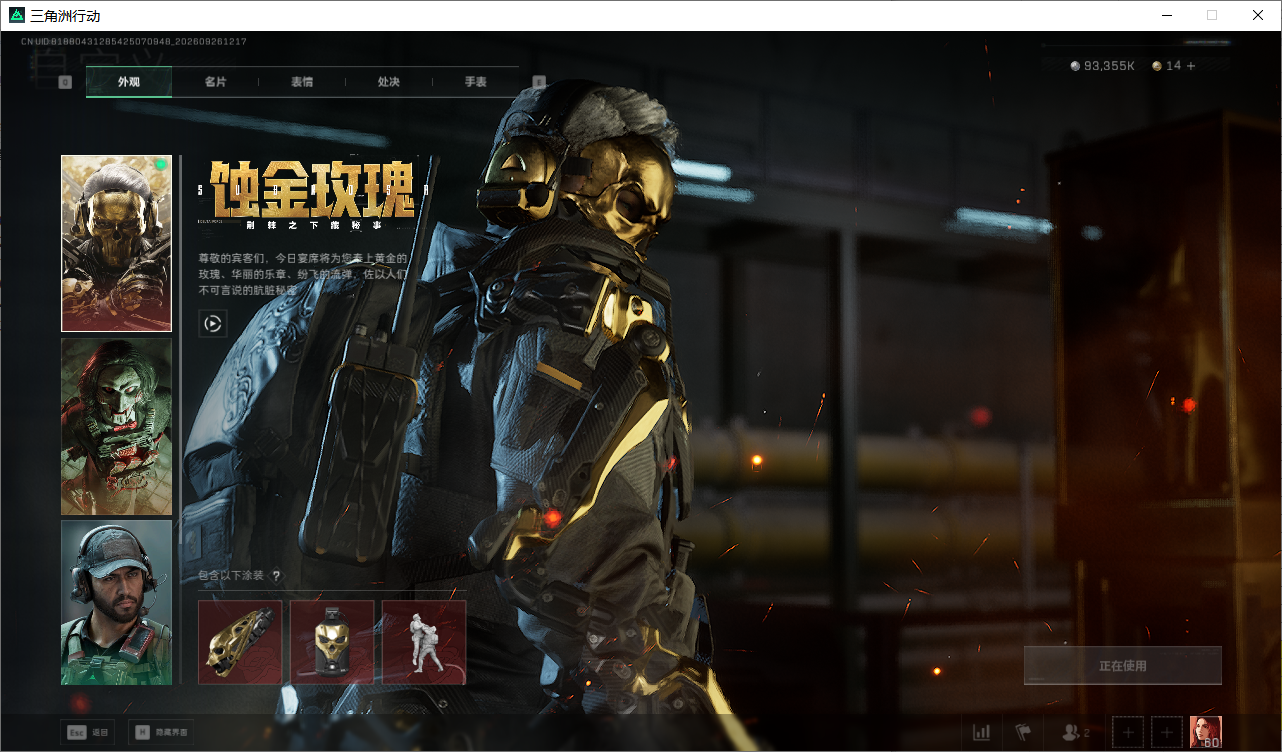Click the first empty squad slot plus

pyautogui.click(x=1128, y=733)
